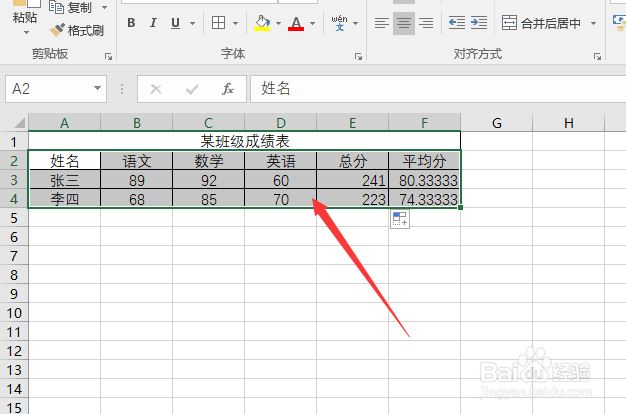This screenshot has height=414, width=626.
Task: Click cell with value 85
Action: pos(208,199)
